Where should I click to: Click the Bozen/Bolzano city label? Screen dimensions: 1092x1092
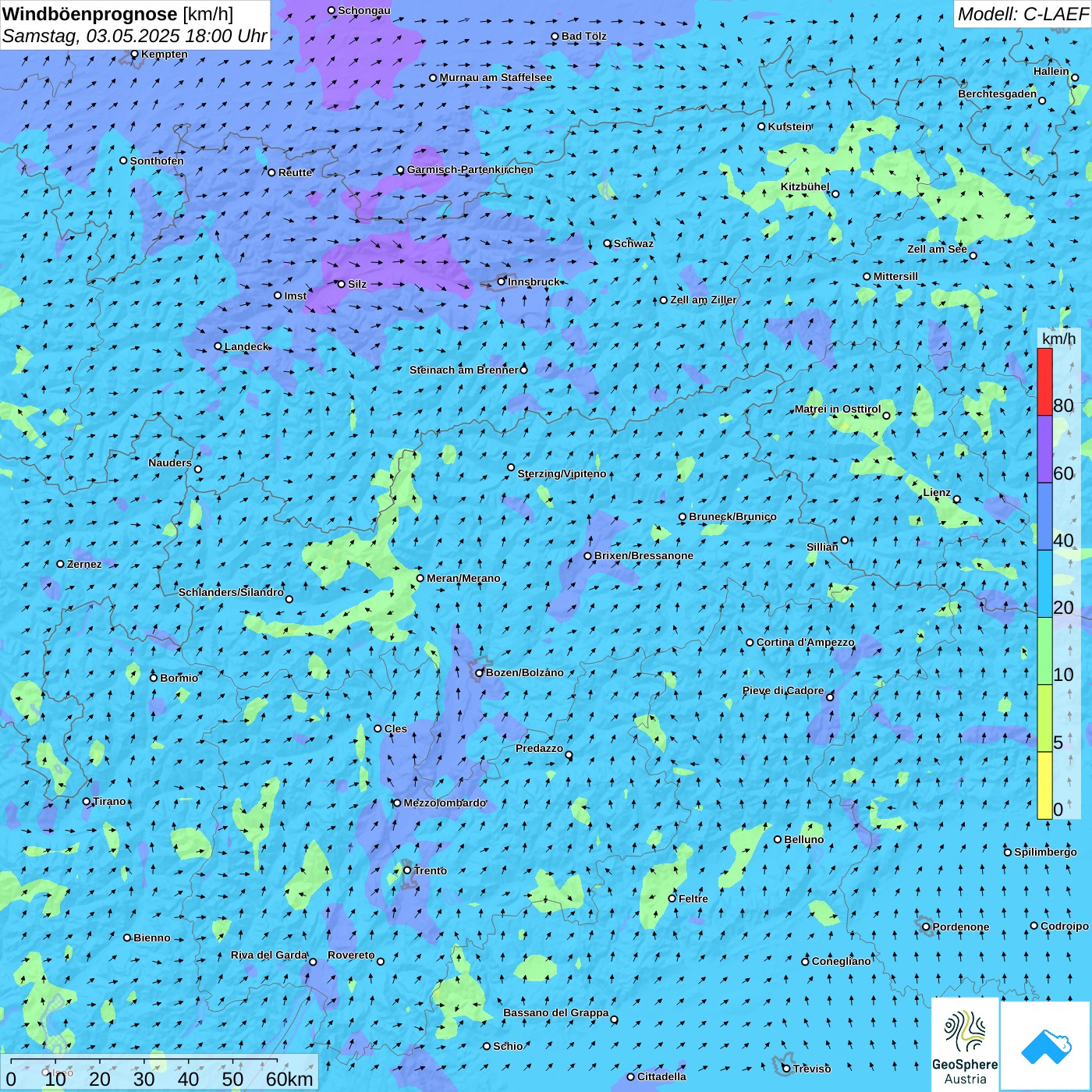[x=525, y=672]
